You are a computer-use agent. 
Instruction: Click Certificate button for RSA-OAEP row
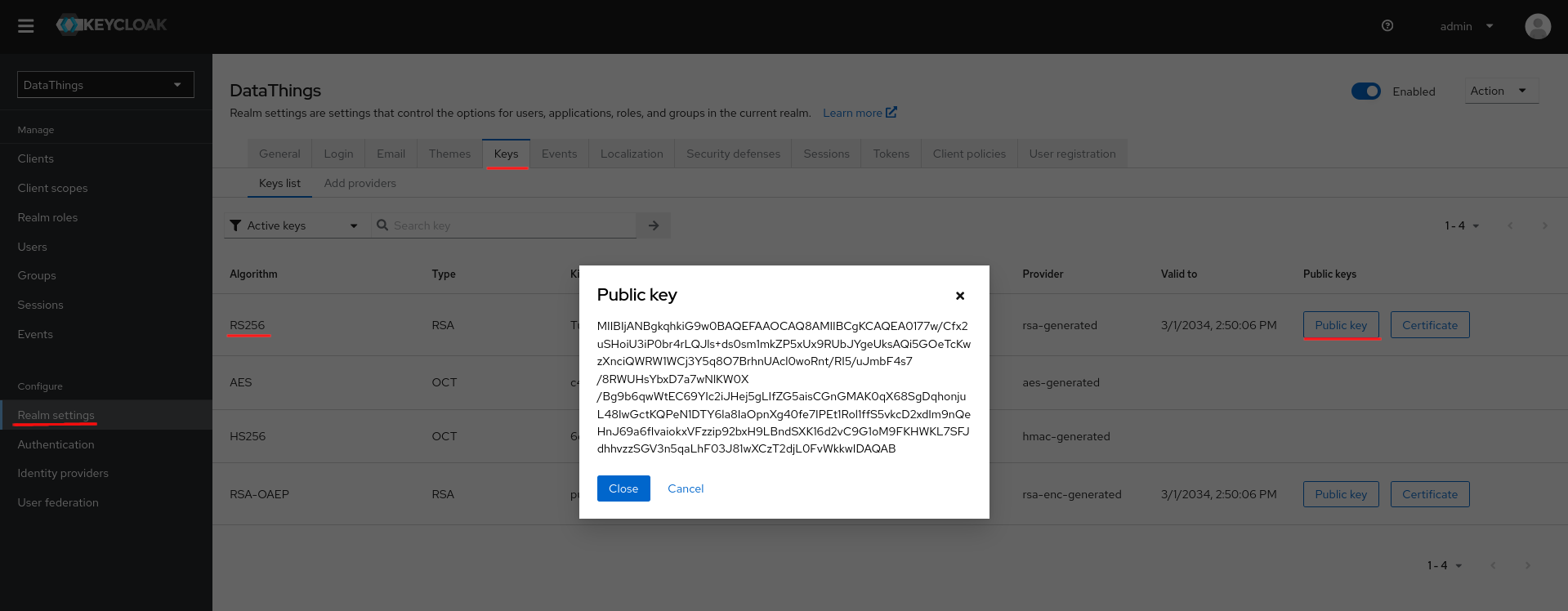(x=1430, y=494)
